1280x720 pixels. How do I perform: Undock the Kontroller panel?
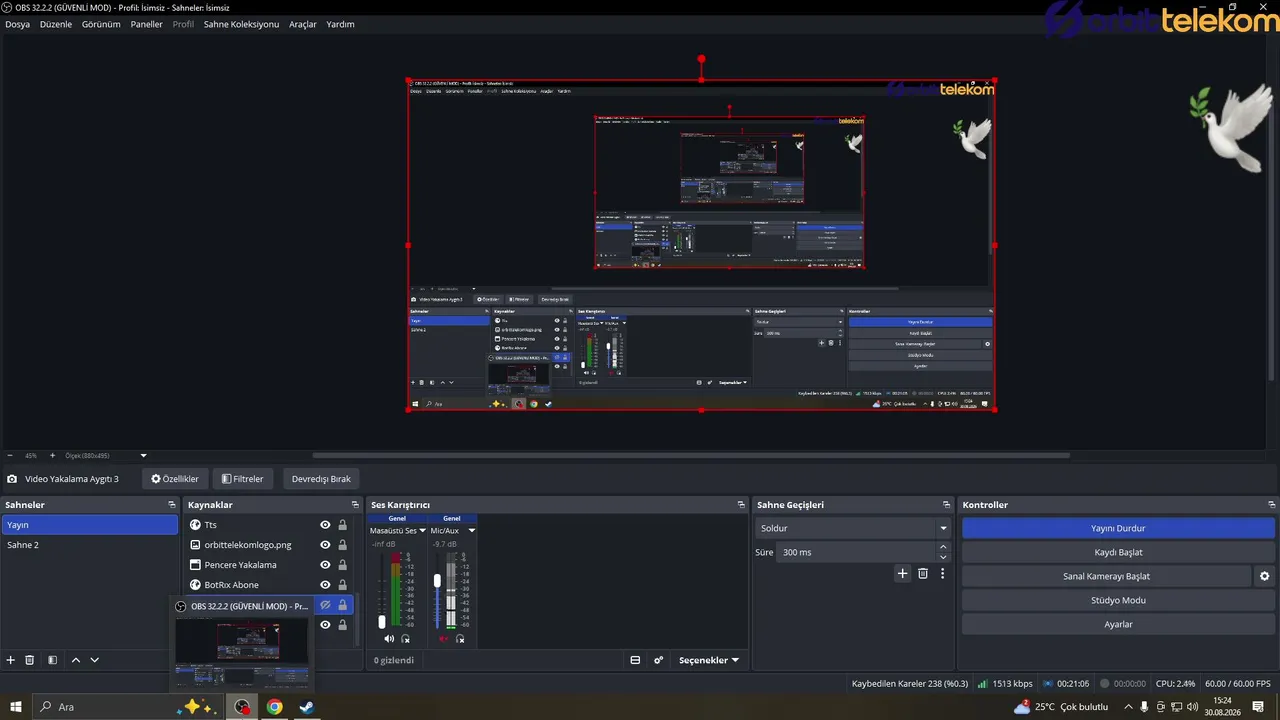tap(1271, 505)
